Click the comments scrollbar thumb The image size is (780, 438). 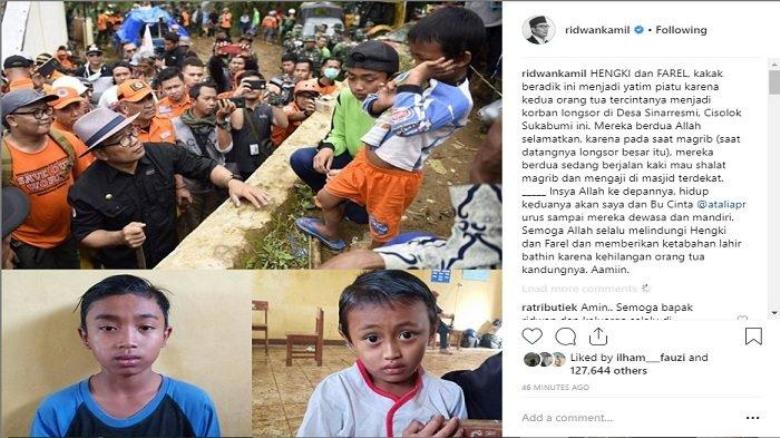pyautogui.click(x=774, y=82)
